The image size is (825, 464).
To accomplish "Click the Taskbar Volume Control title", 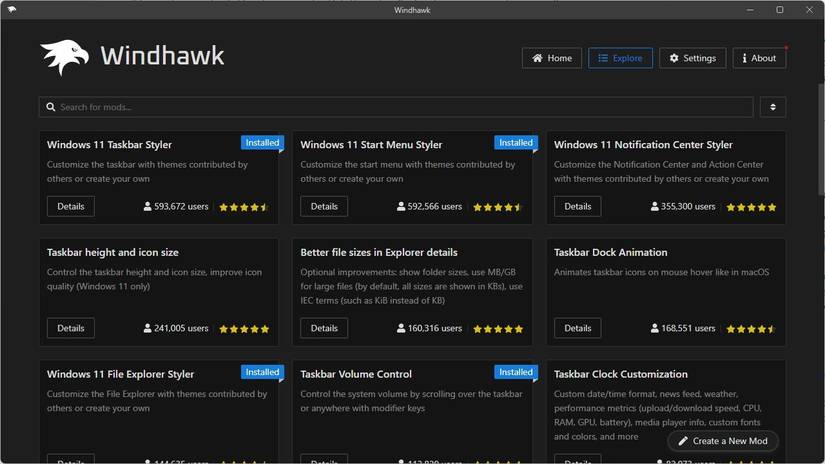I will click(x=356, y=374).
